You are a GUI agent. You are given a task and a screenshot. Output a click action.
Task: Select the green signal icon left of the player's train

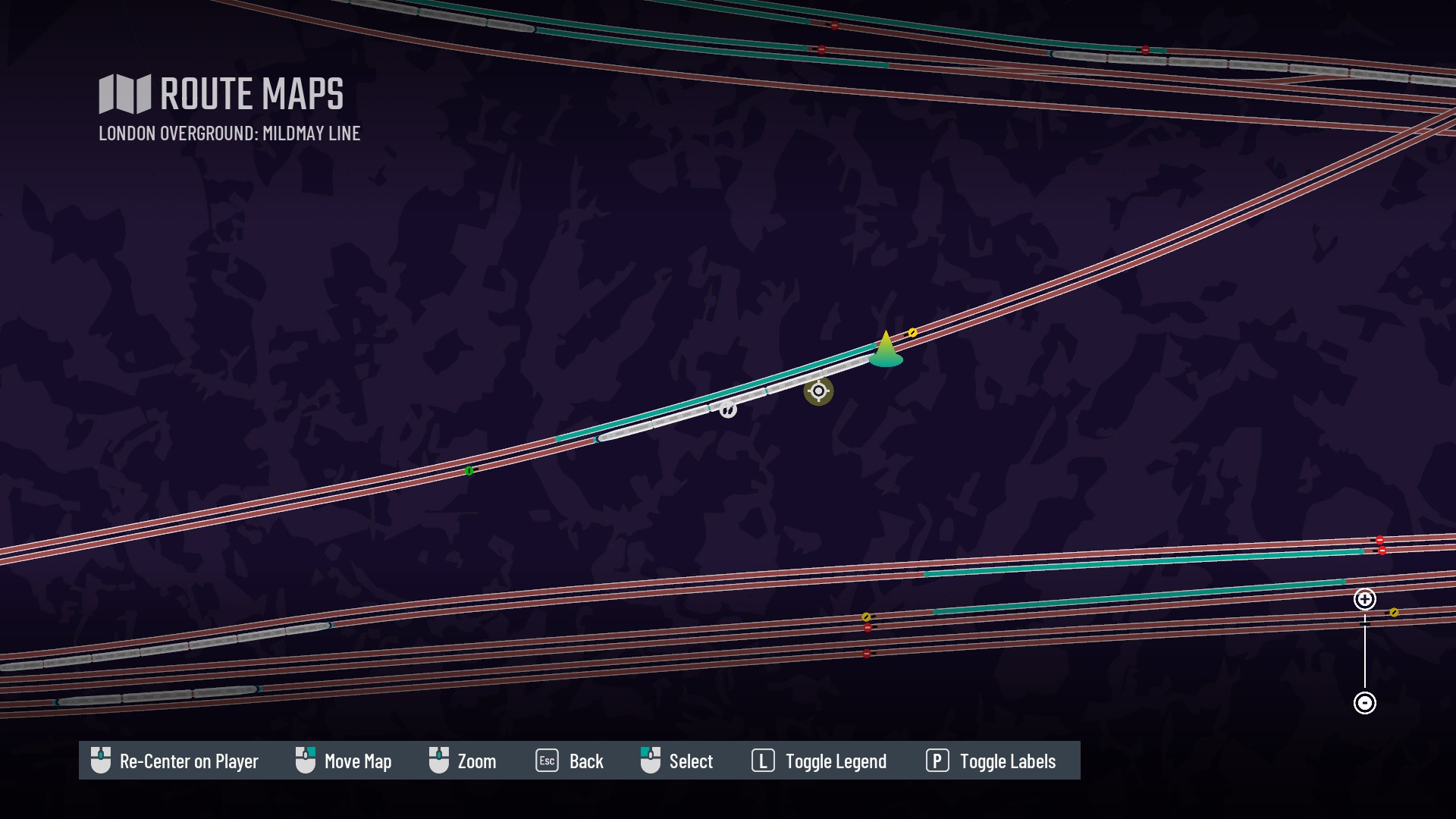tap(469, 471)
